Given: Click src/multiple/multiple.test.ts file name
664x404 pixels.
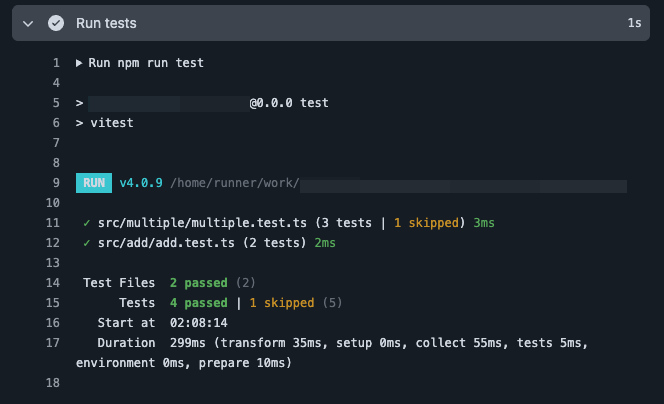Looking at the screenshot, I should click(202, 223).
